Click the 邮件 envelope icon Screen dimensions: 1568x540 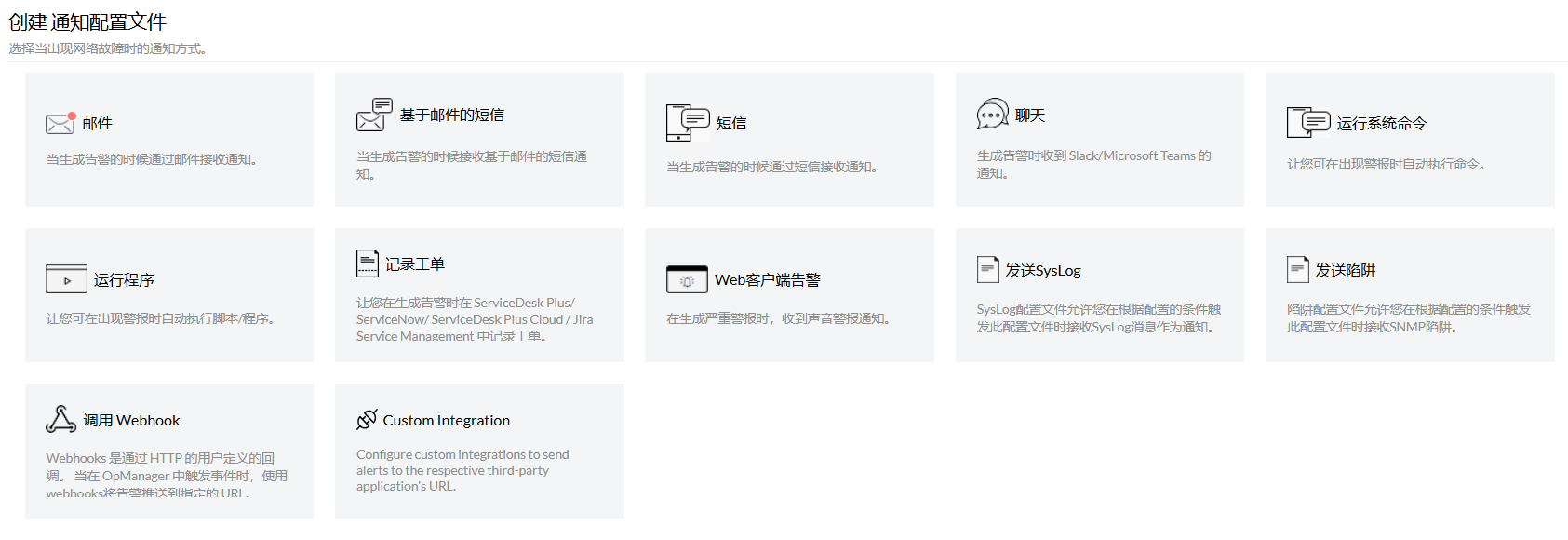click(60, 123)
